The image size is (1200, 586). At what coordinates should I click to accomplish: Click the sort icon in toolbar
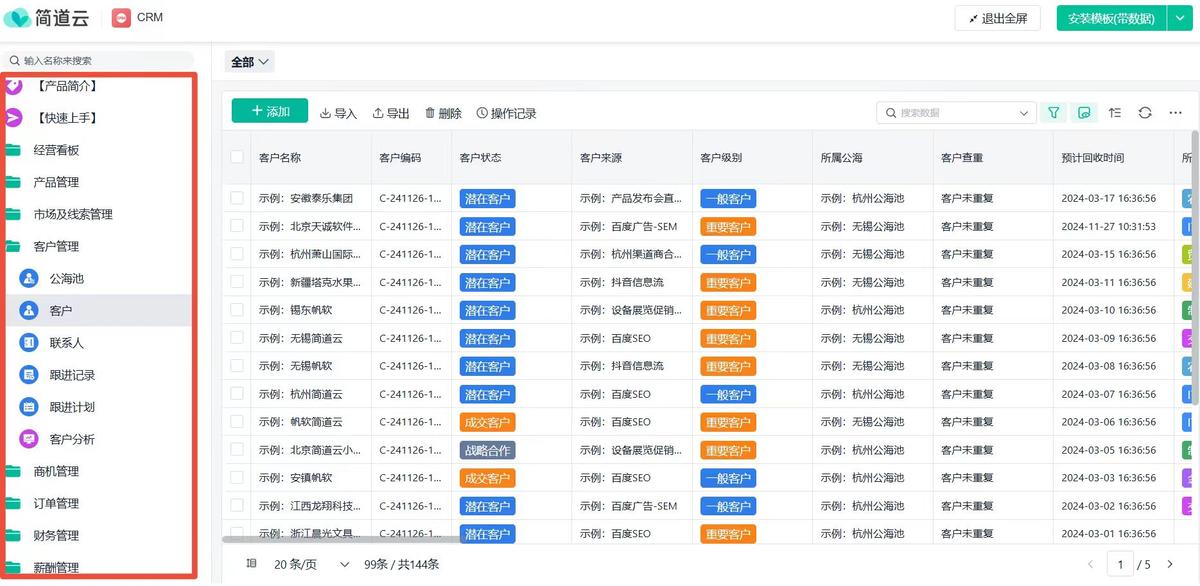(1115, 113)
